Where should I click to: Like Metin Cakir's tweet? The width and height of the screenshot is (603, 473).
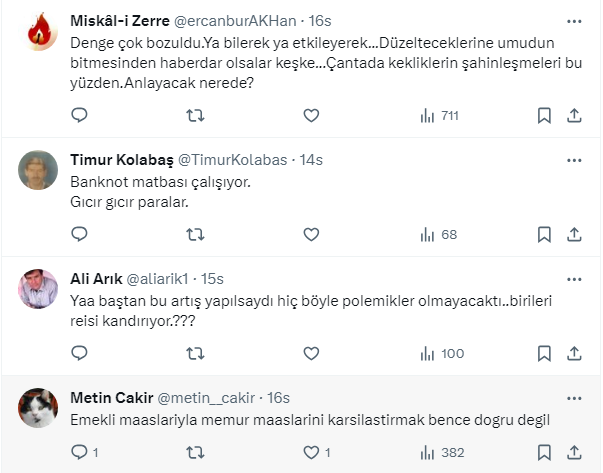311,453
